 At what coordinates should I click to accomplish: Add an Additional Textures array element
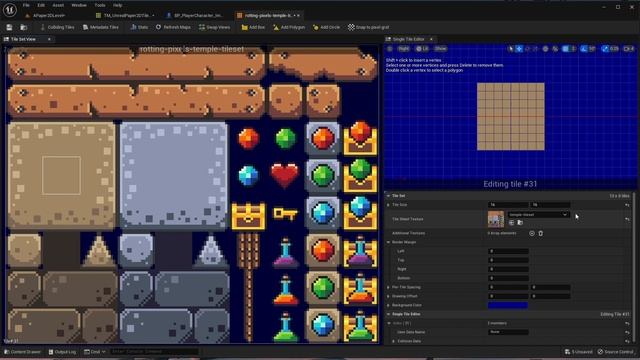pyautogui.click(x=531, y=233)
